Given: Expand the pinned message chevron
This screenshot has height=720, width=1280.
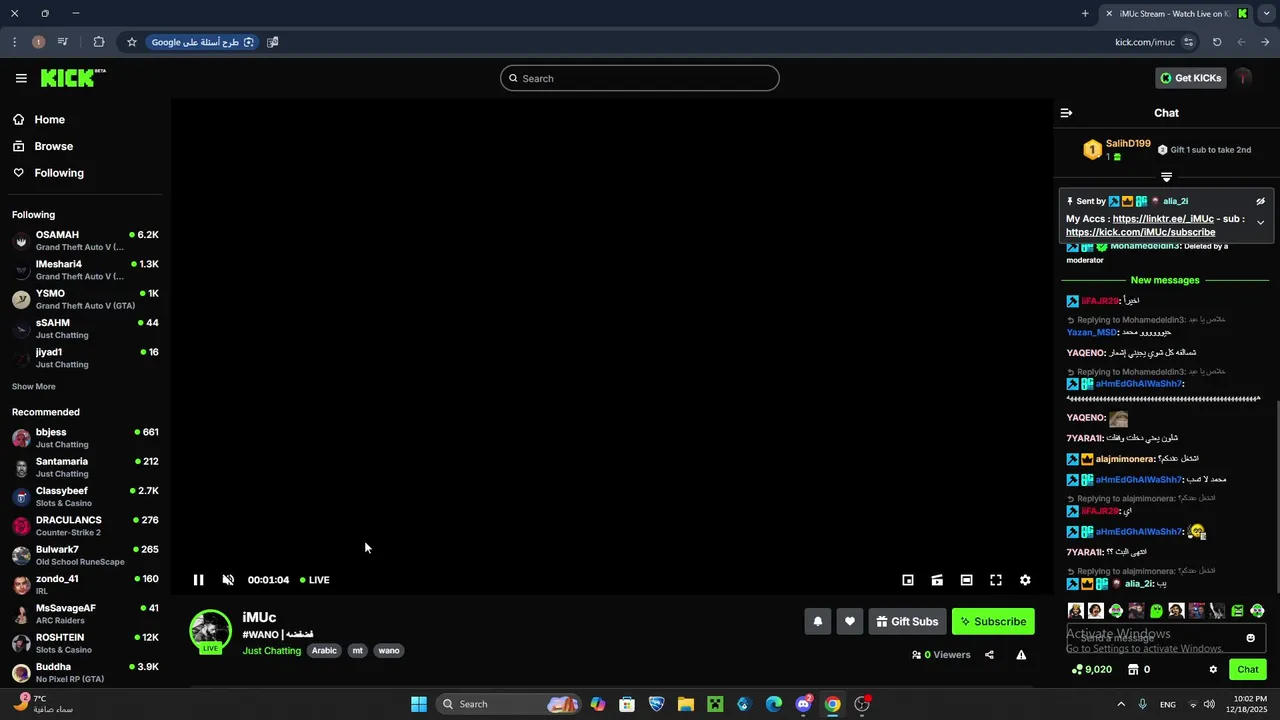Looking at the screenshot, I should pos(1261,222).
